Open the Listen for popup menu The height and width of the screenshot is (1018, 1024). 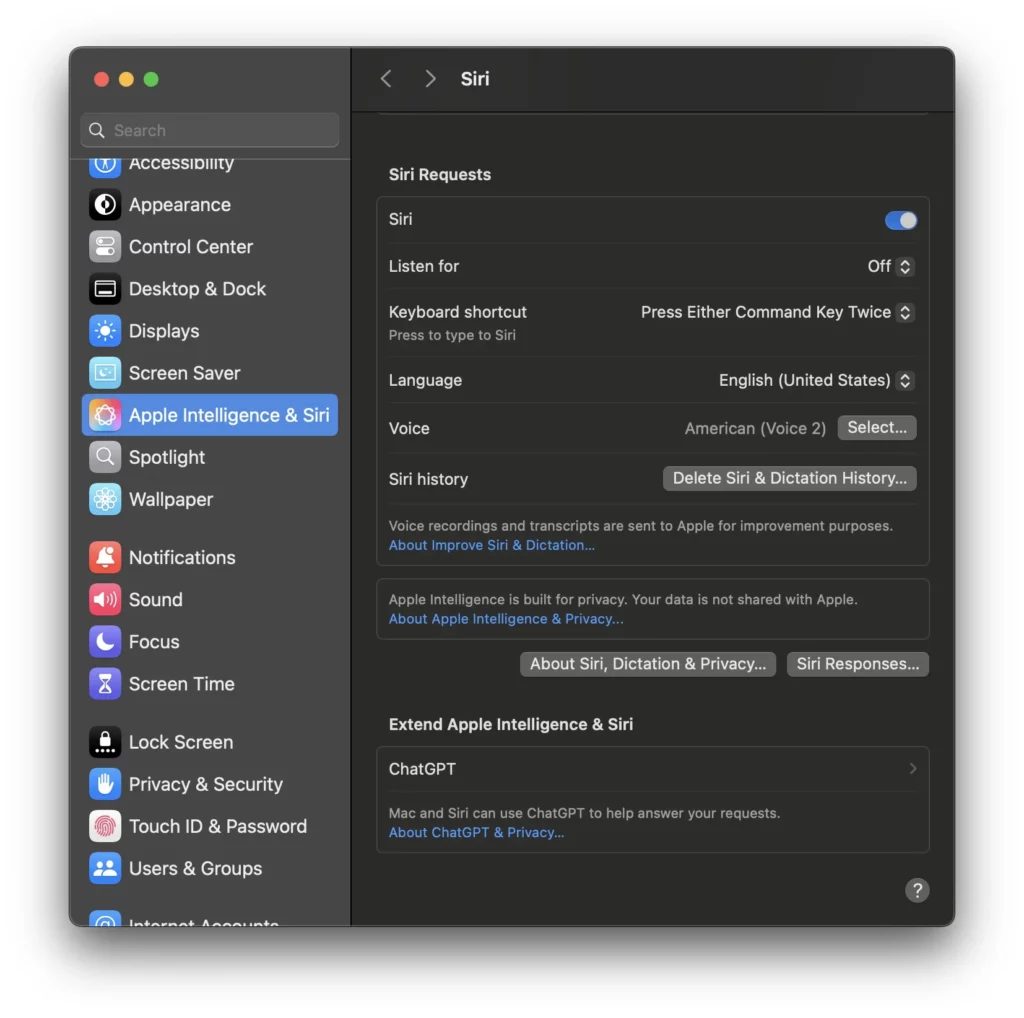[890, 266]
